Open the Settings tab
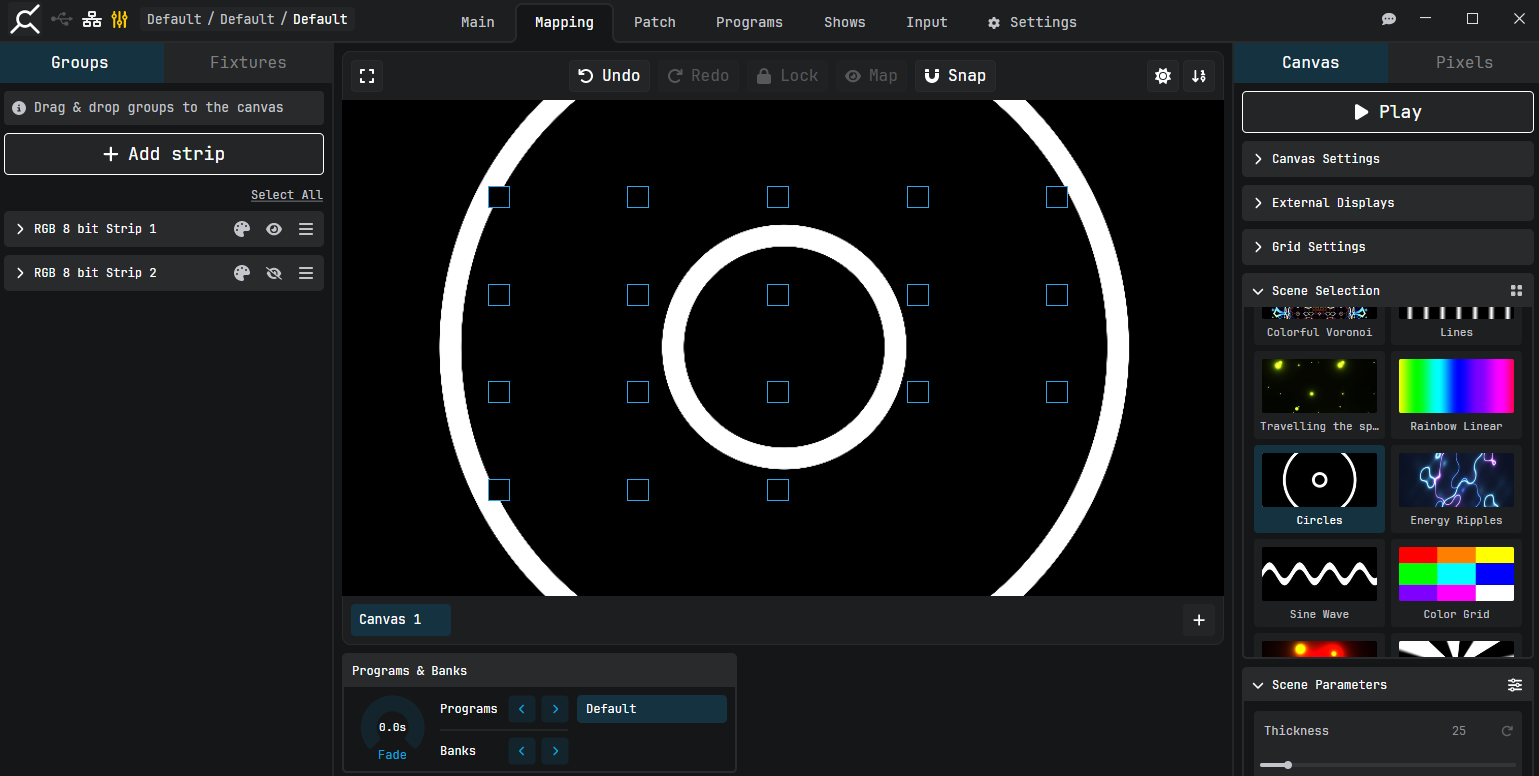Image resolution: width=1539 pixels, height=776 pixels. [1032, 22]
